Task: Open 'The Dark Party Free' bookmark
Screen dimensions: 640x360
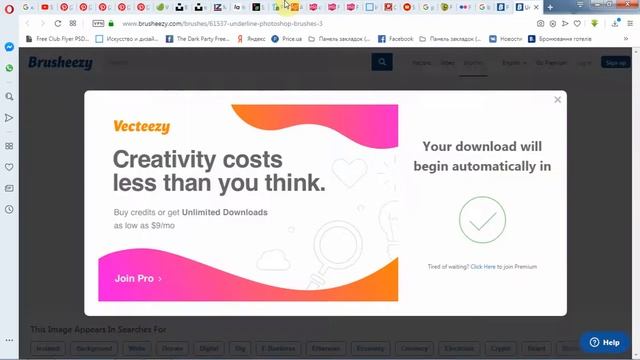Action: [198, 39]
